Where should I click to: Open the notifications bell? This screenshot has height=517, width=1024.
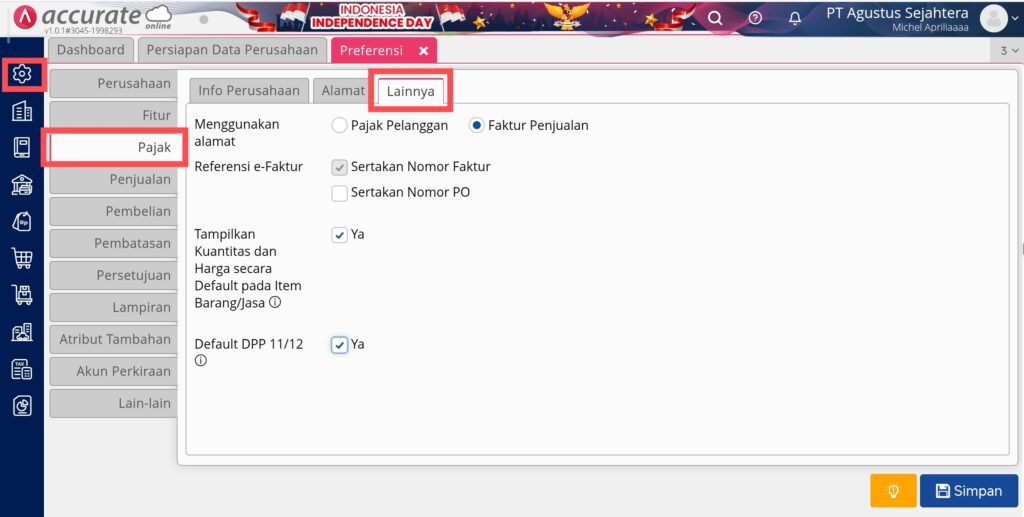click(x=795, y=18)
